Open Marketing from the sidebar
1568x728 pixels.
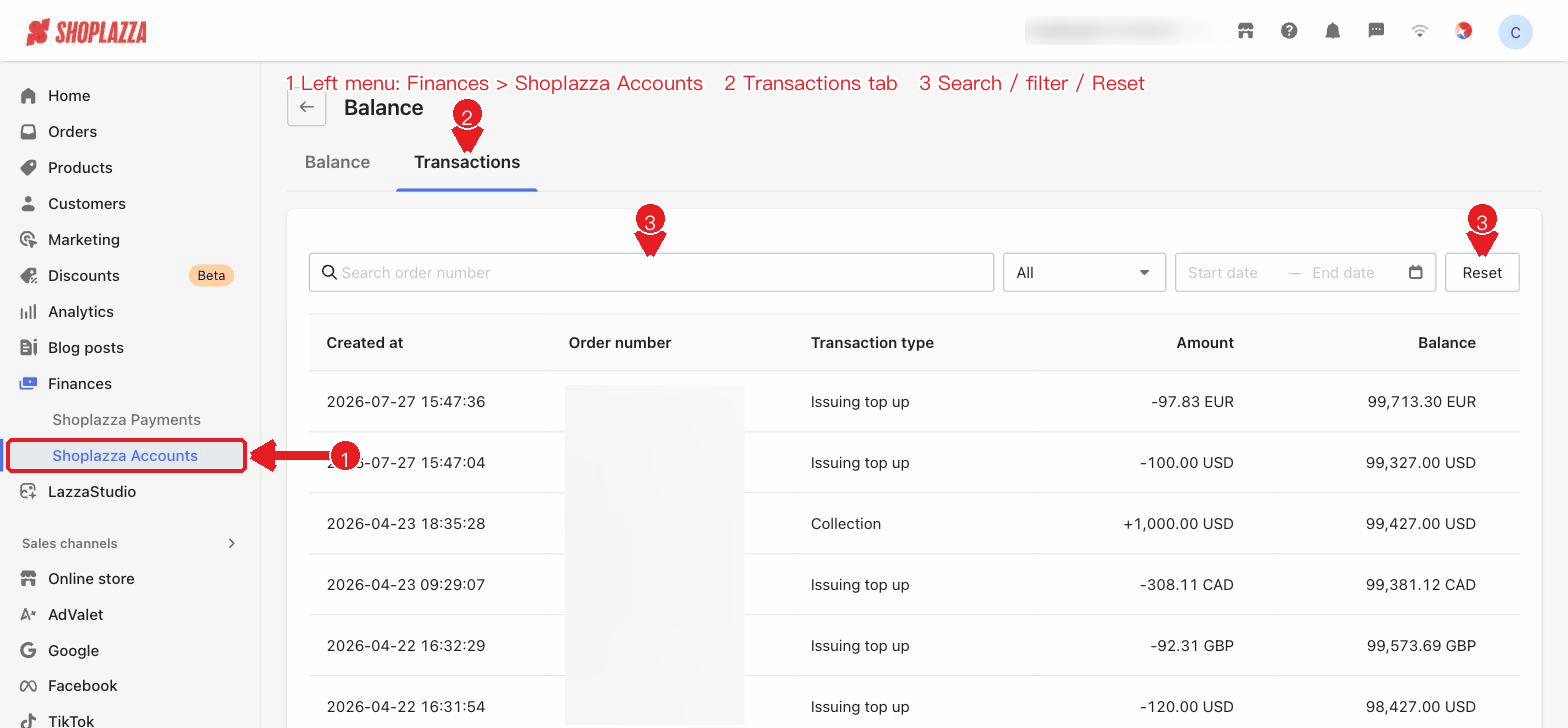pyautogui.click(x=84, y=240)
